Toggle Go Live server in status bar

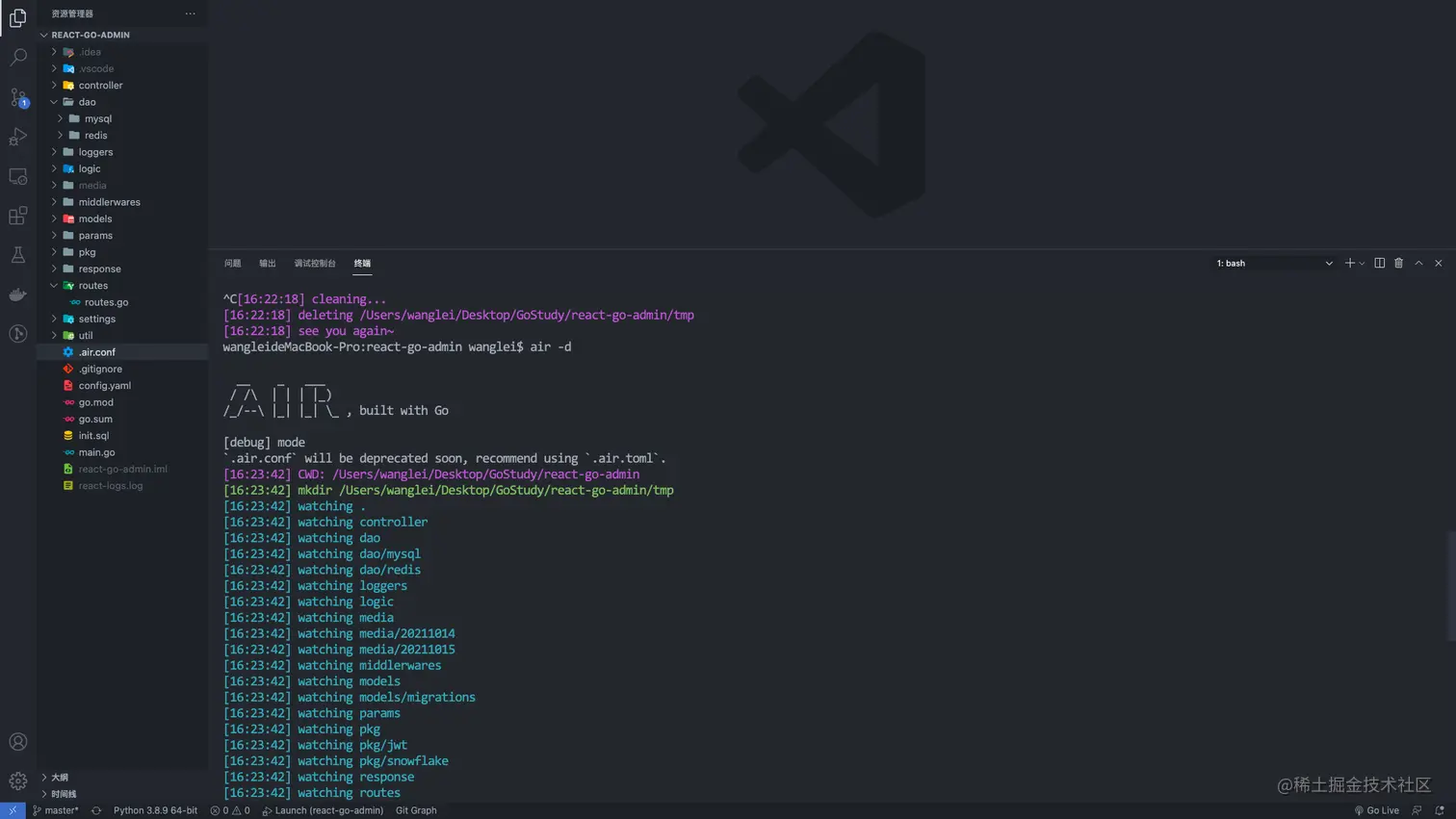pos(1377,810)
